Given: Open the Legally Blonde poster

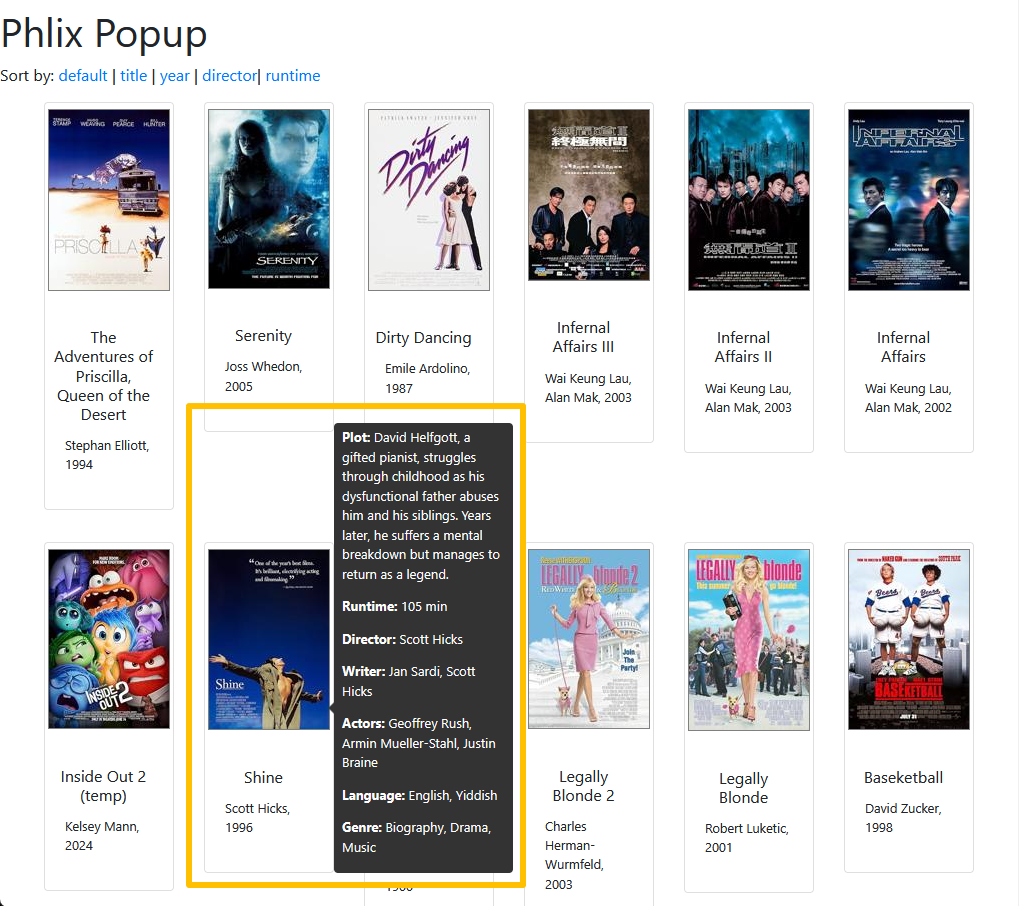Looking at the screenshot, I should click(x=749, y=640).
